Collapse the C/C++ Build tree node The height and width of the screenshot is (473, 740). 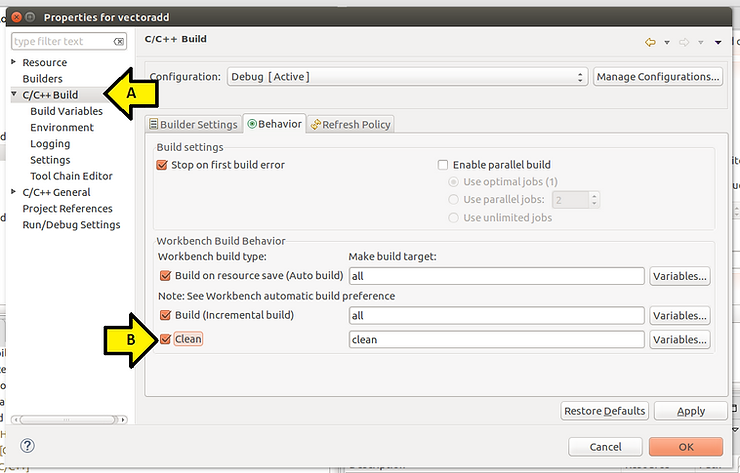[x=14, y=94]
